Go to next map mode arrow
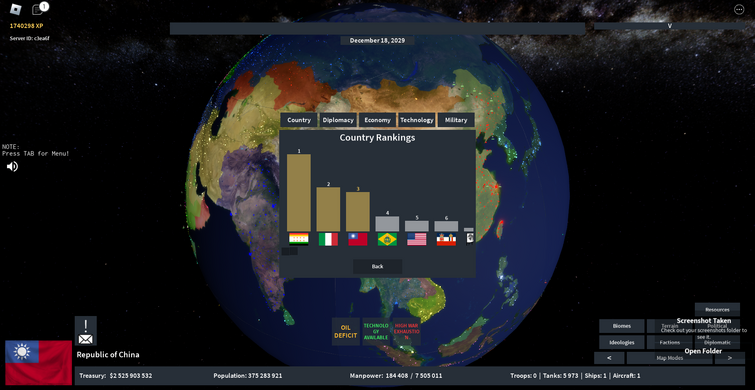 coord(729,358)
